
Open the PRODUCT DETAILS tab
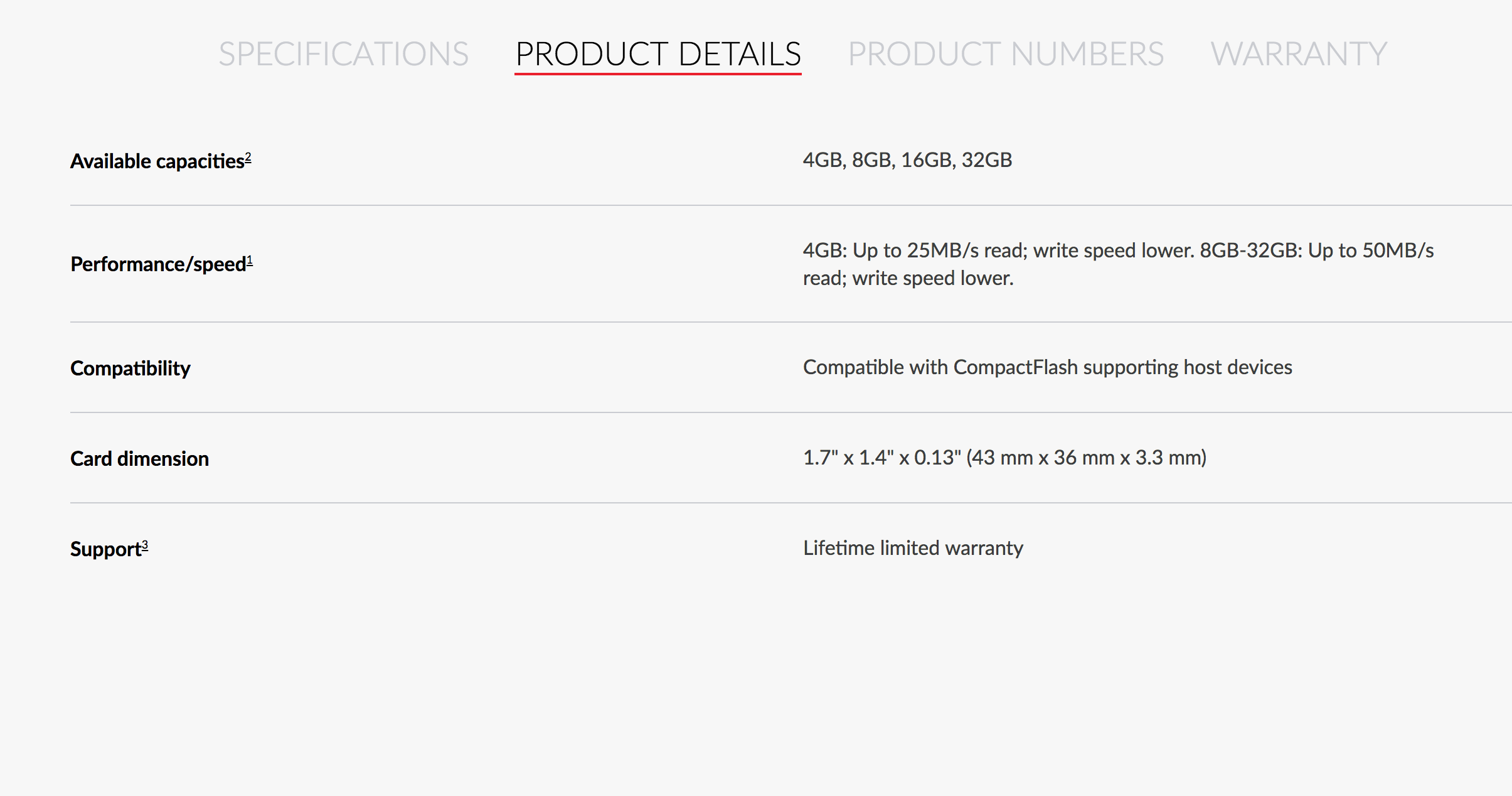tap(658, 53)
